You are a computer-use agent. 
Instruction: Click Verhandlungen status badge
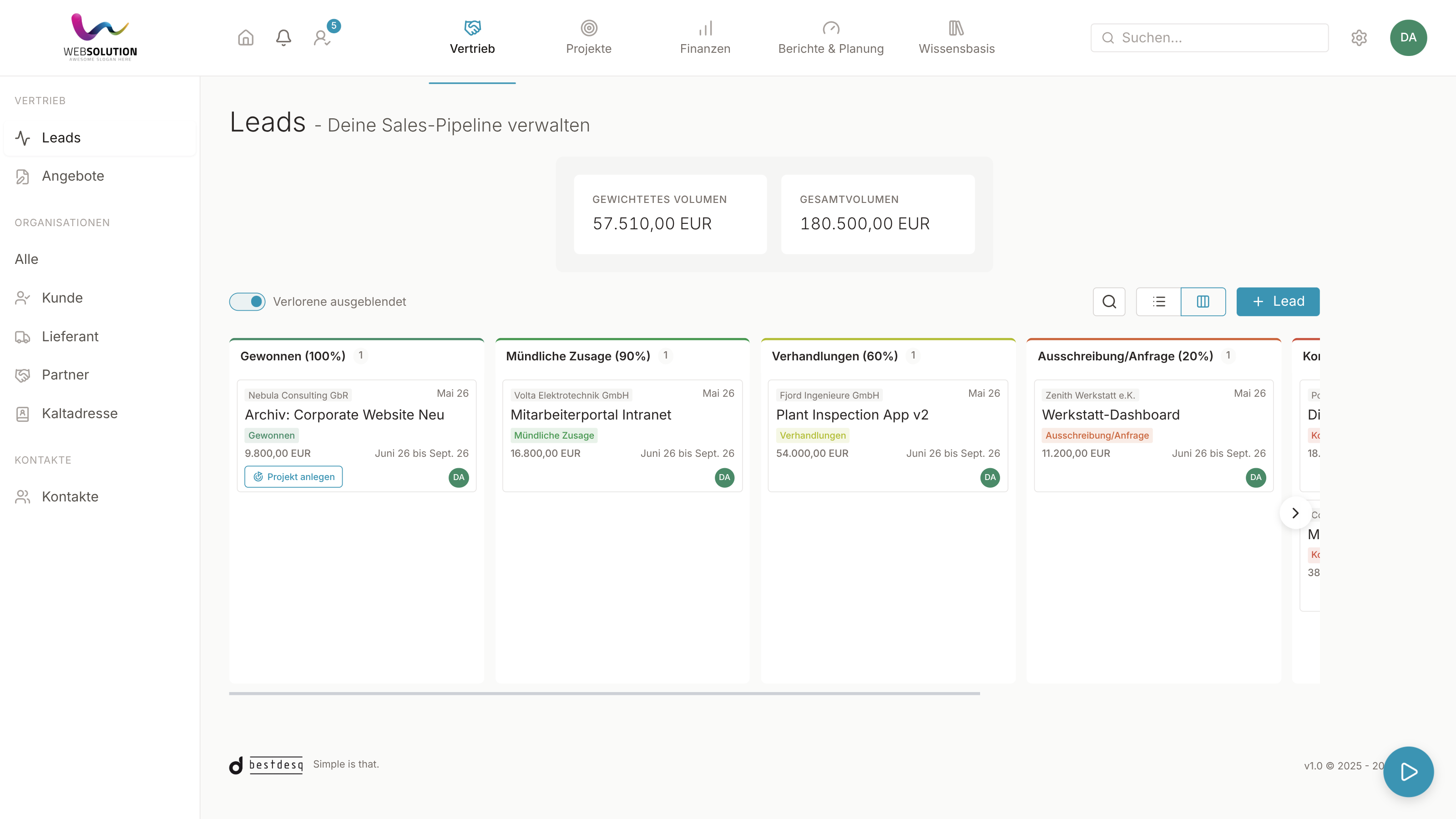(x=812, y=435)
